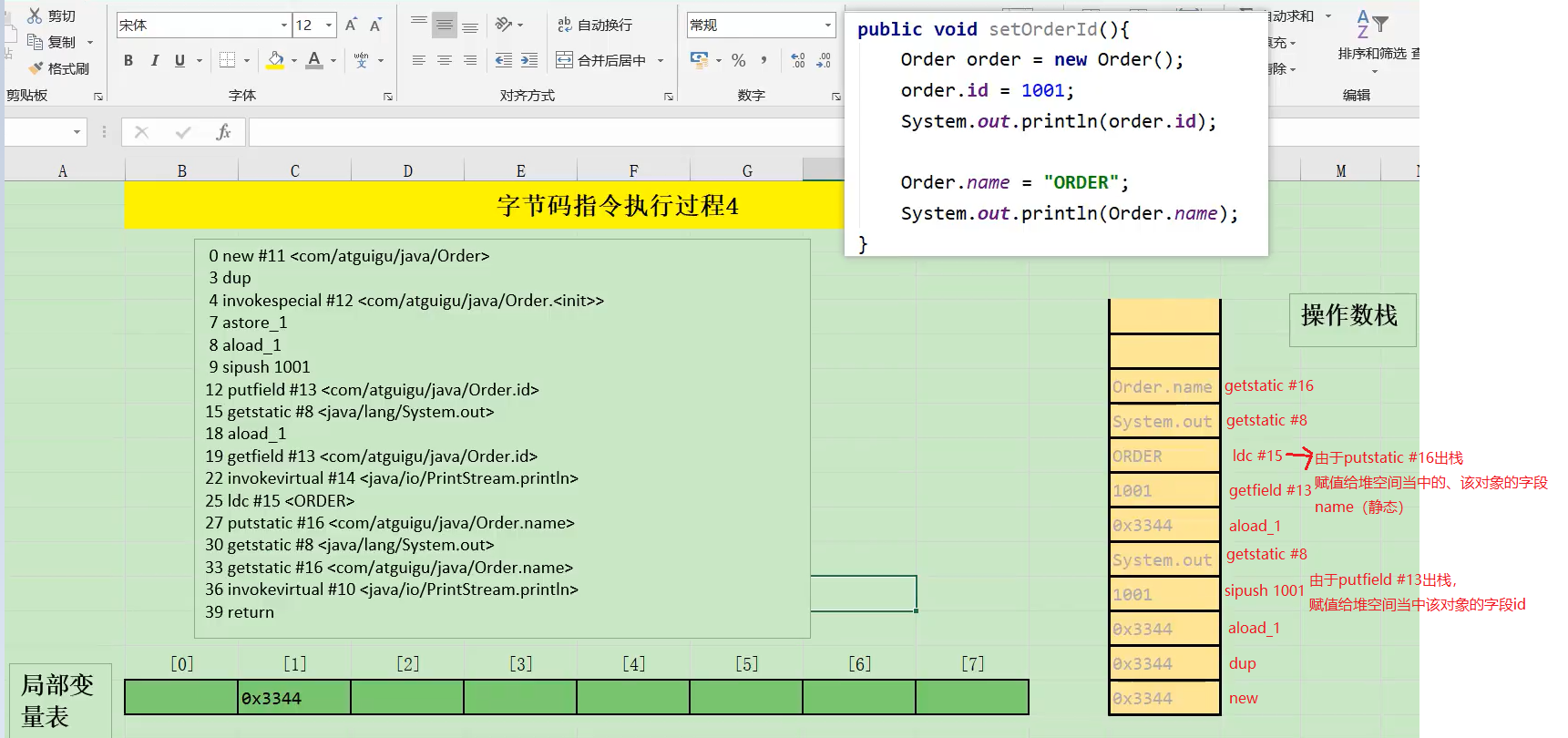Toggle Bold formatting
This screenshot has height=738, width=1568.
(x=128, y=60)
